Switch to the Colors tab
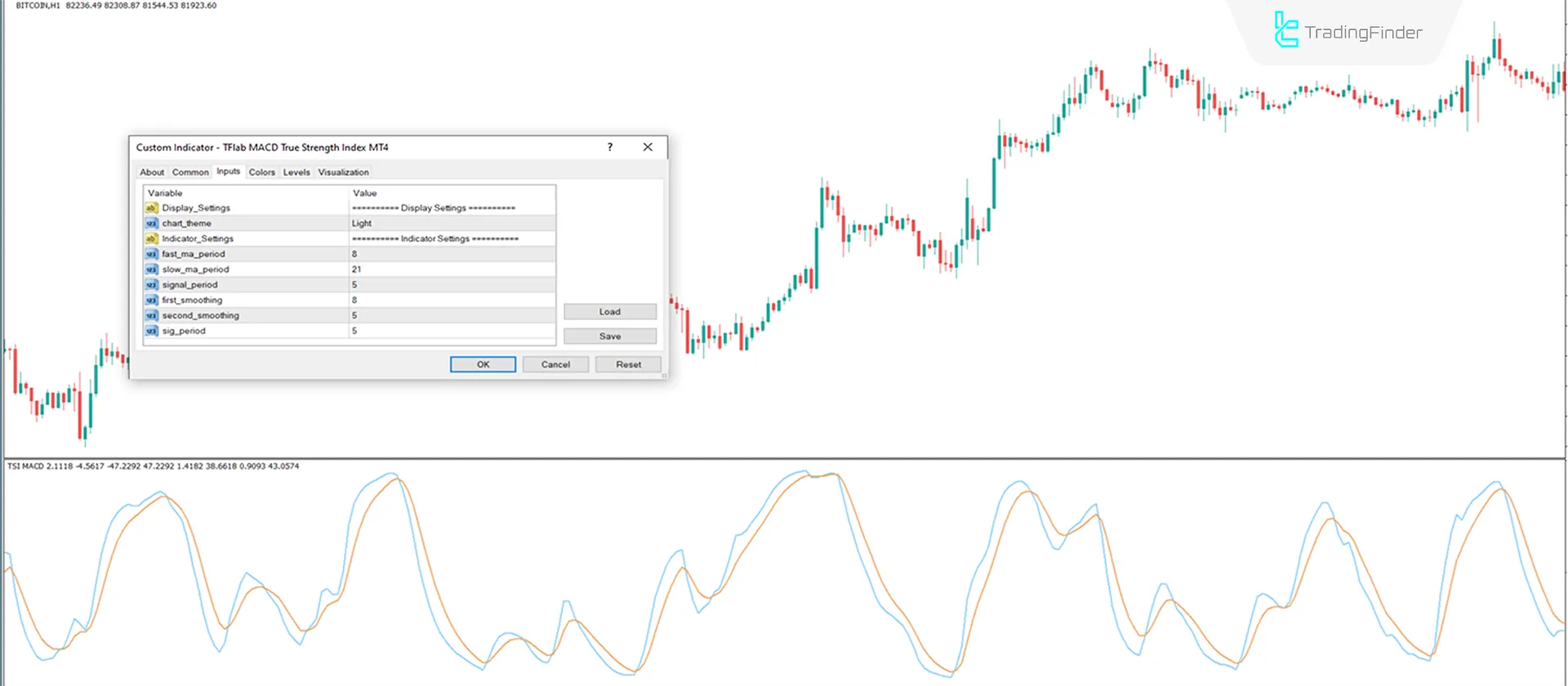Screen dimensions: 1568x686 point(261,172)
